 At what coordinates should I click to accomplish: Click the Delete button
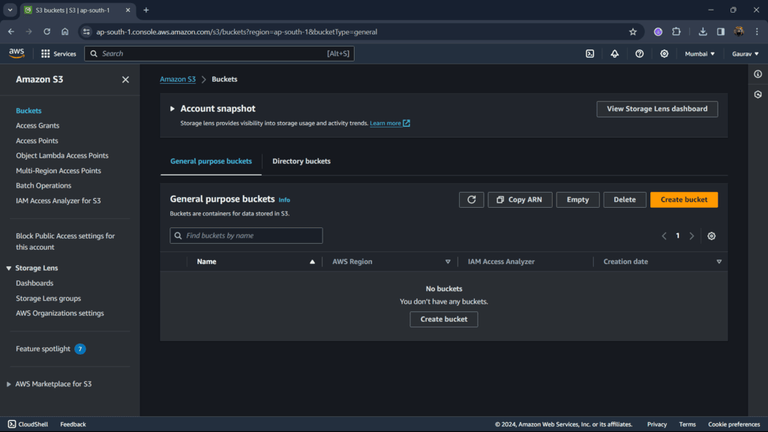point(624,200)
